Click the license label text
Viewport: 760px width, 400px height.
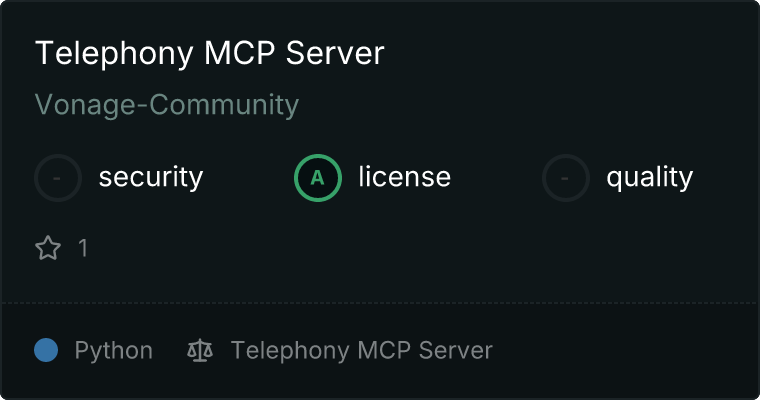tap(405, 176)
